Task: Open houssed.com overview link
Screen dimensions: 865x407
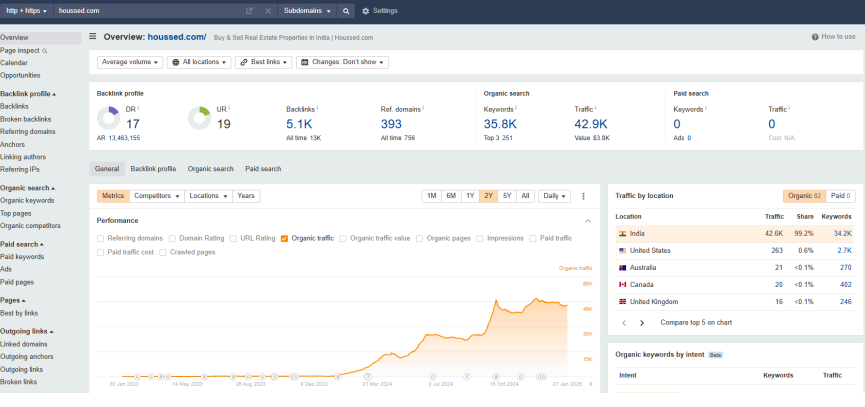Action: point(177,37)
